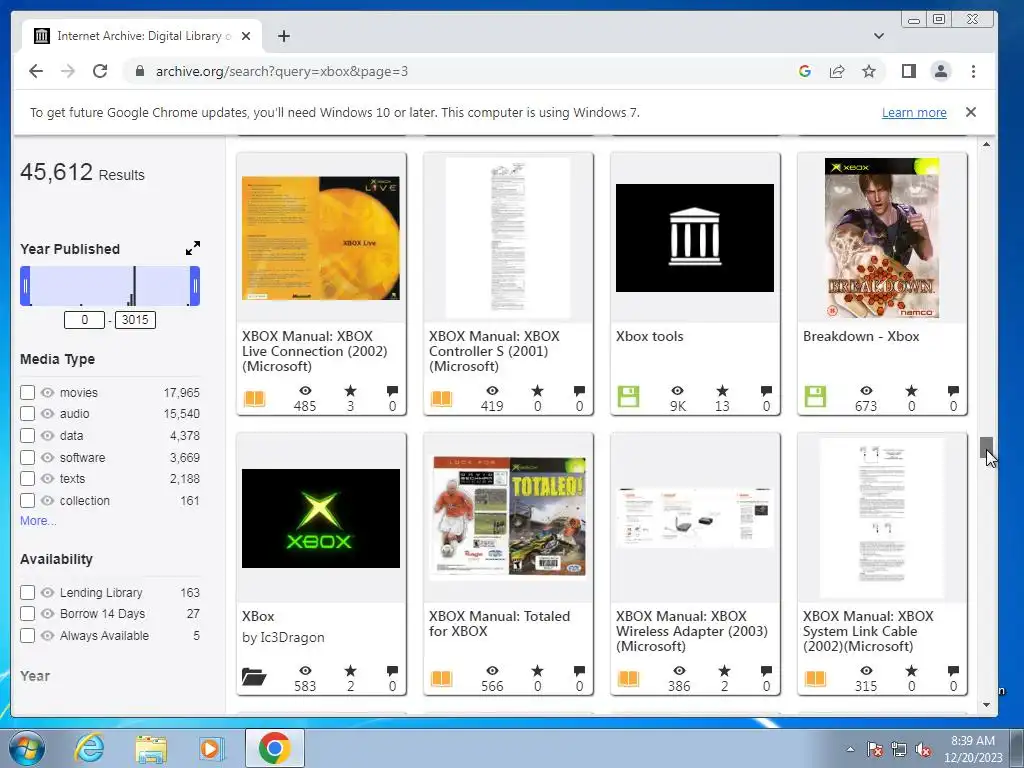Toggle the Chrome side panel
The image size is (1024, 768).
908,71
